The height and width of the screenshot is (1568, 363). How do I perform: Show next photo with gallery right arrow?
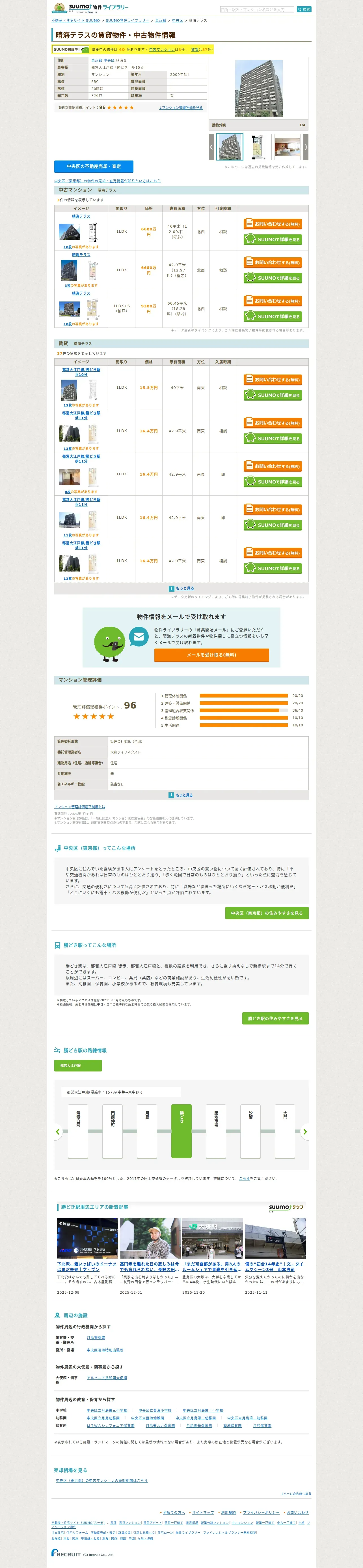click(x=306, y=147)
